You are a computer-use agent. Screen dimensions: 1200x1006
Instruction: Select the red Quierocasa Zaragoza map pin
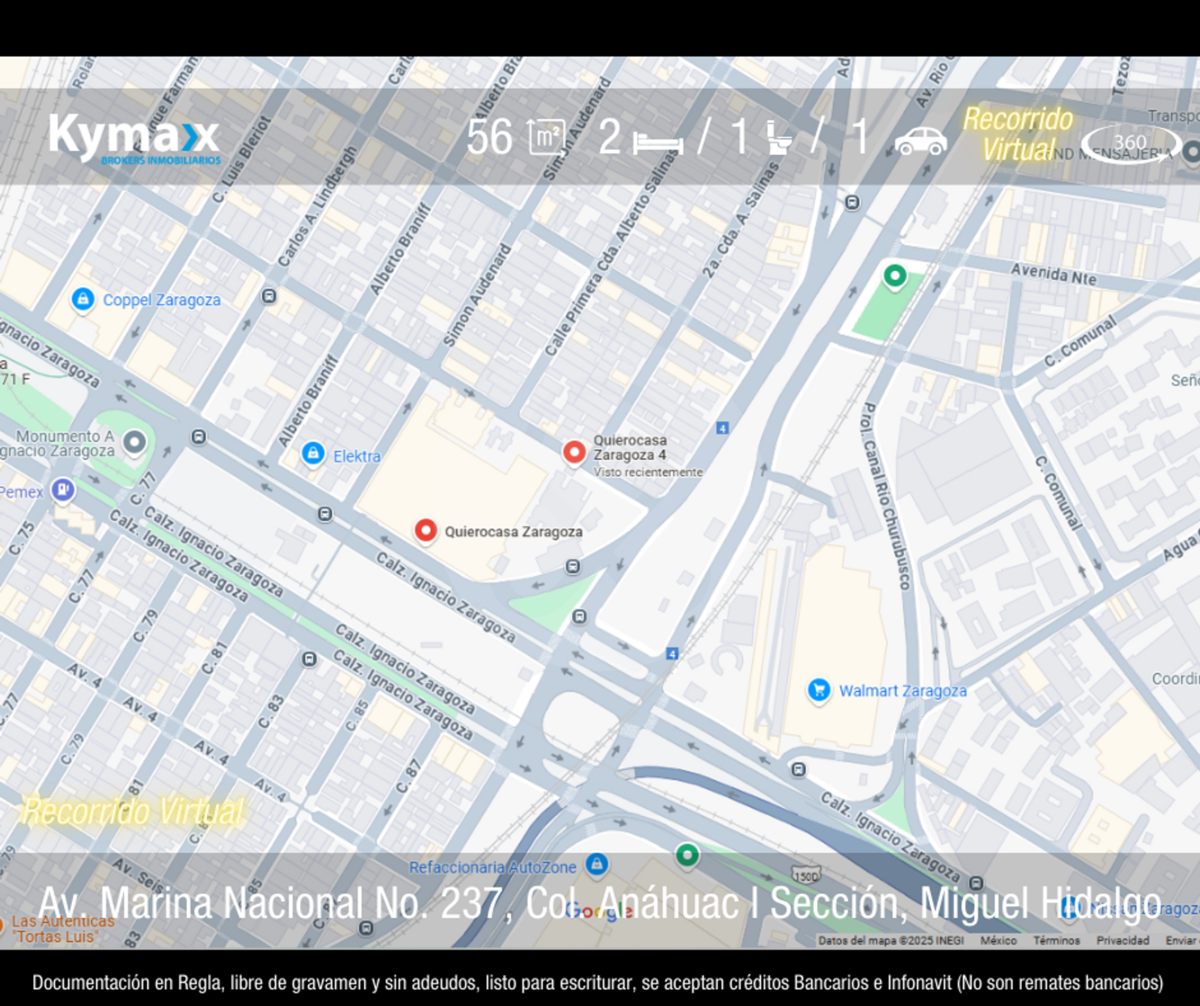pos(427,531)
